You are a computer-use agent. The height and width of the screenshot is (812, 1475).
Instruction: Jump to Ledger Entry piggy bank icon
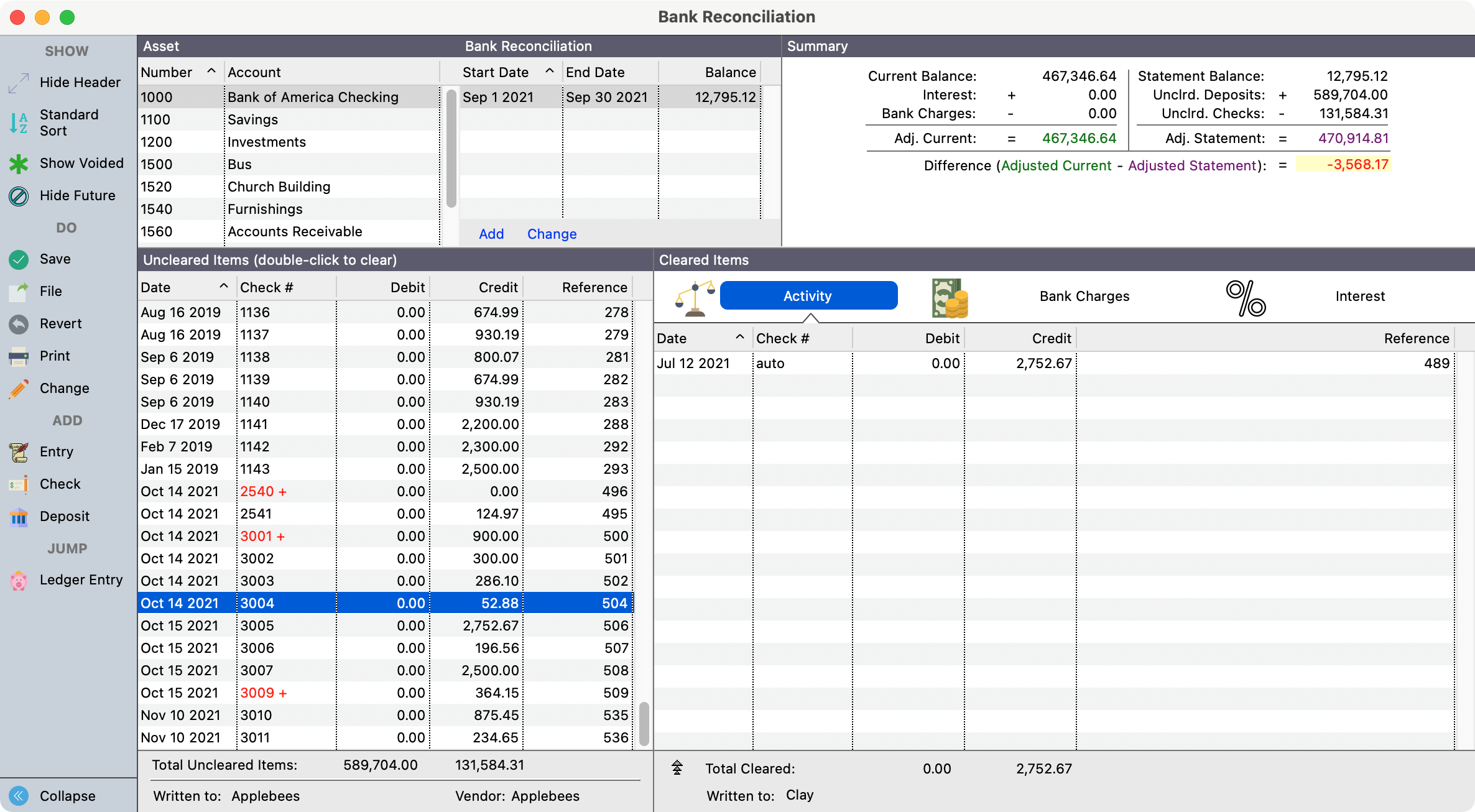click(19, 581)
